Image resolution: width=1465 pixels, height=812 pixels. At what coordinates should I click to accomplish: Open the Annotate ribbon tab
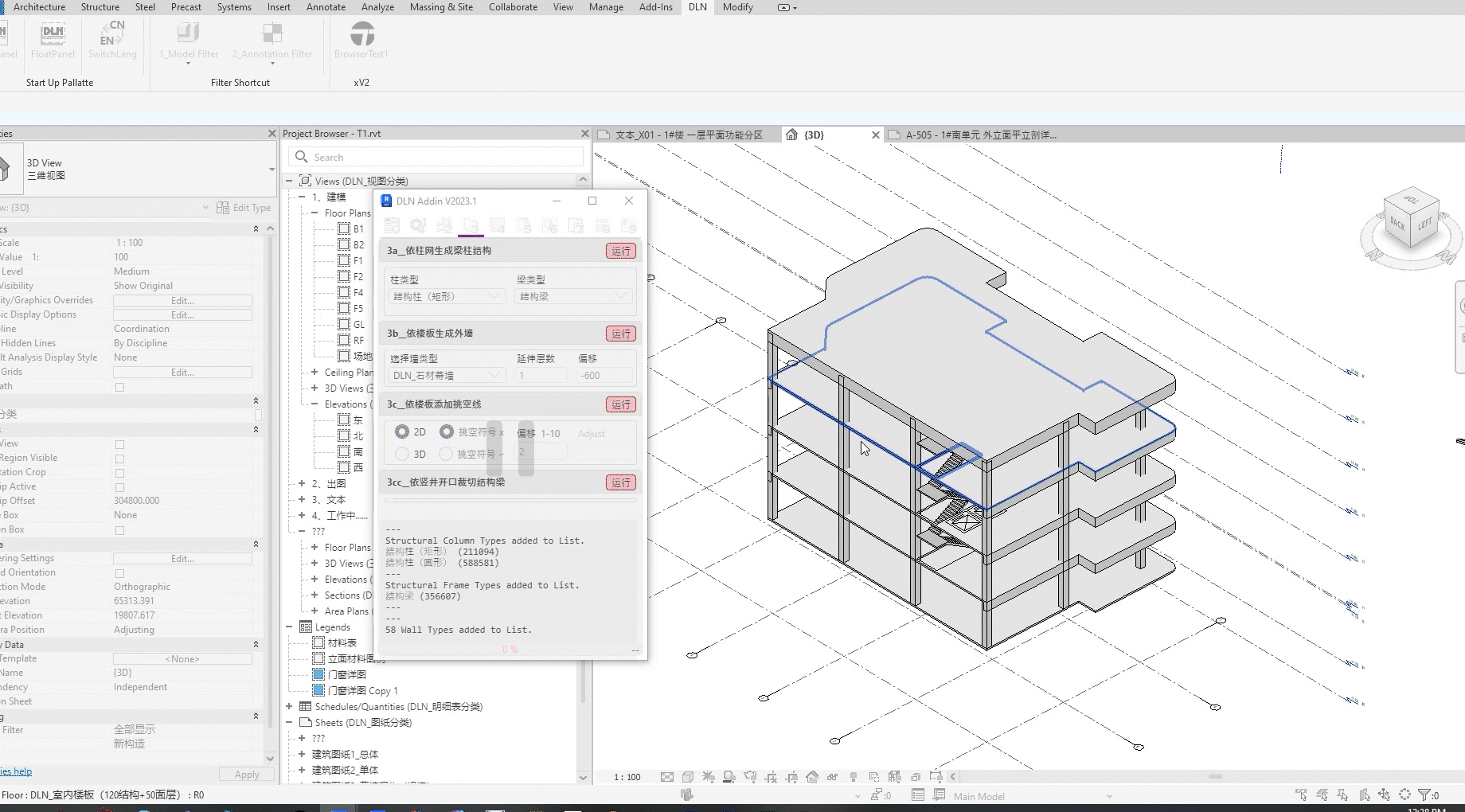coord(326,7)
